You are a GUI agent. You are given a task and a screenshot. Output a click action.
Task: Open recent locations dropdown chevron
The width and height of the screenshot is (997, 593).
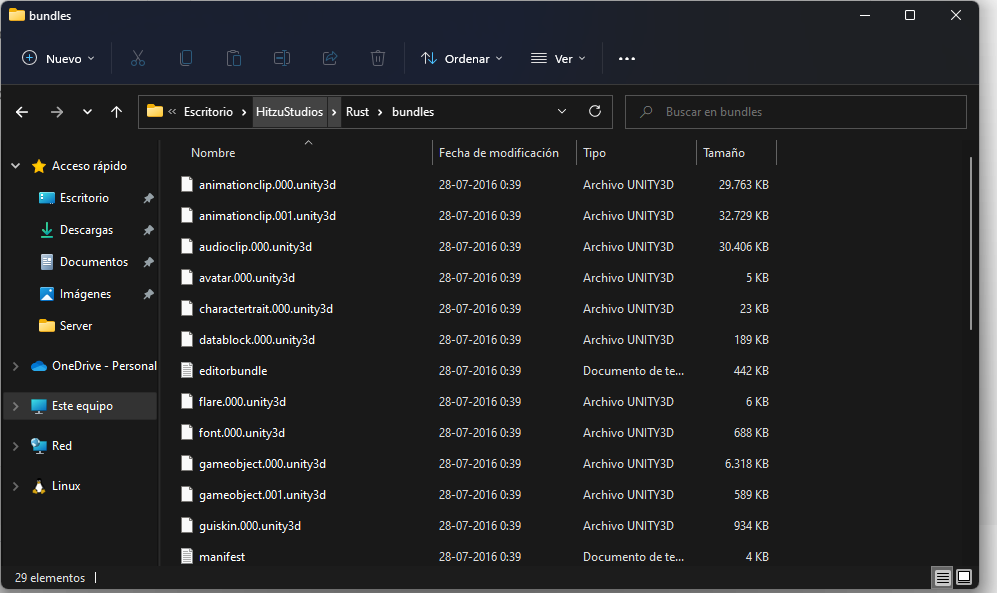click(x=87, y=112)
